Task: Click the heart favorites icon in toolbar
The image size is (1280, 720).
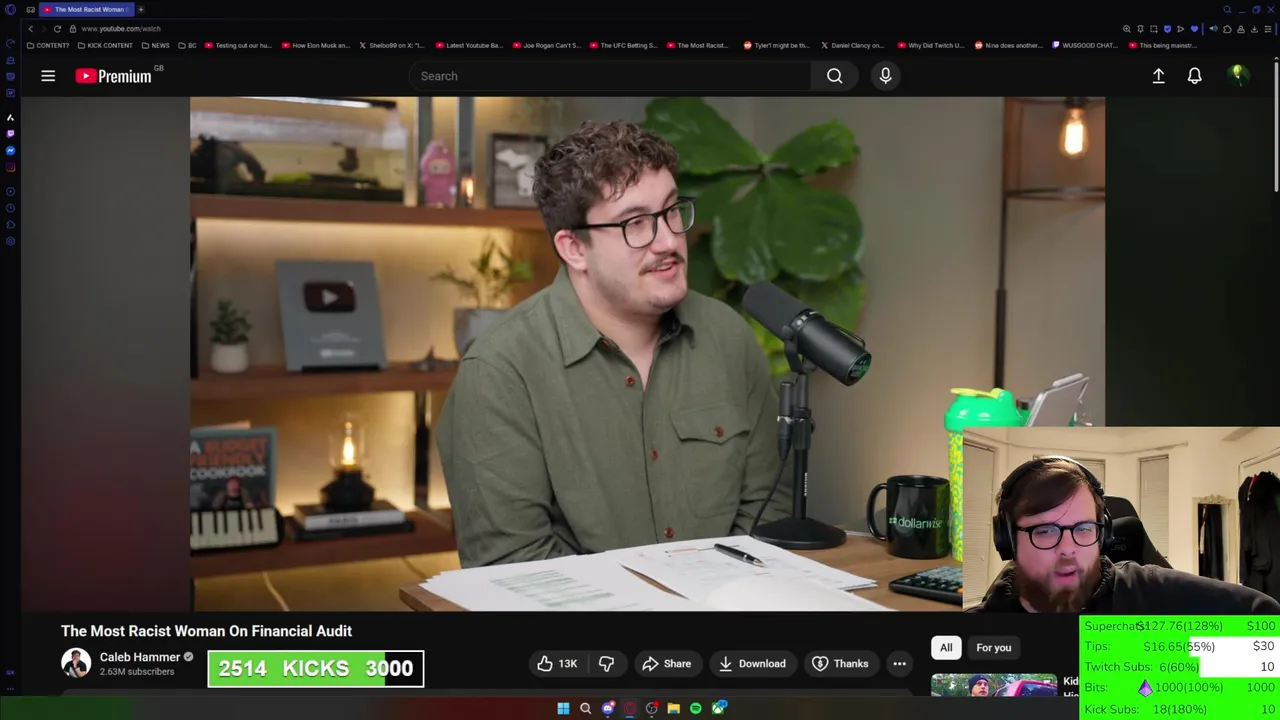Action: tap(1194, 29)
